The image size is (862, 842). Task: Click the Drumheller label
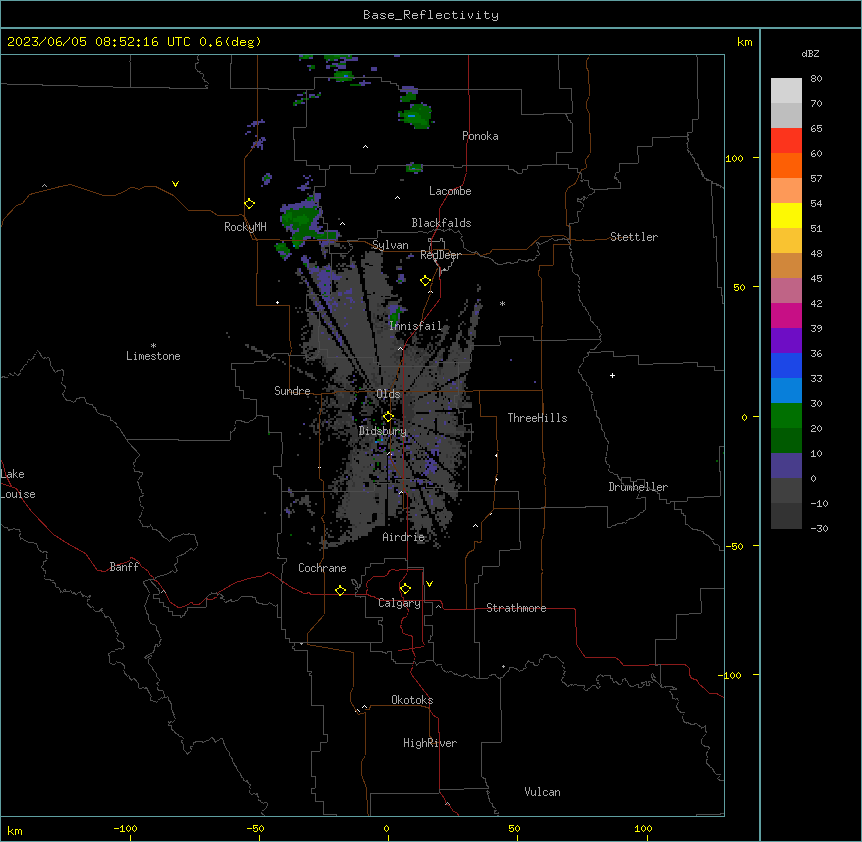click(x=638, y=487)
